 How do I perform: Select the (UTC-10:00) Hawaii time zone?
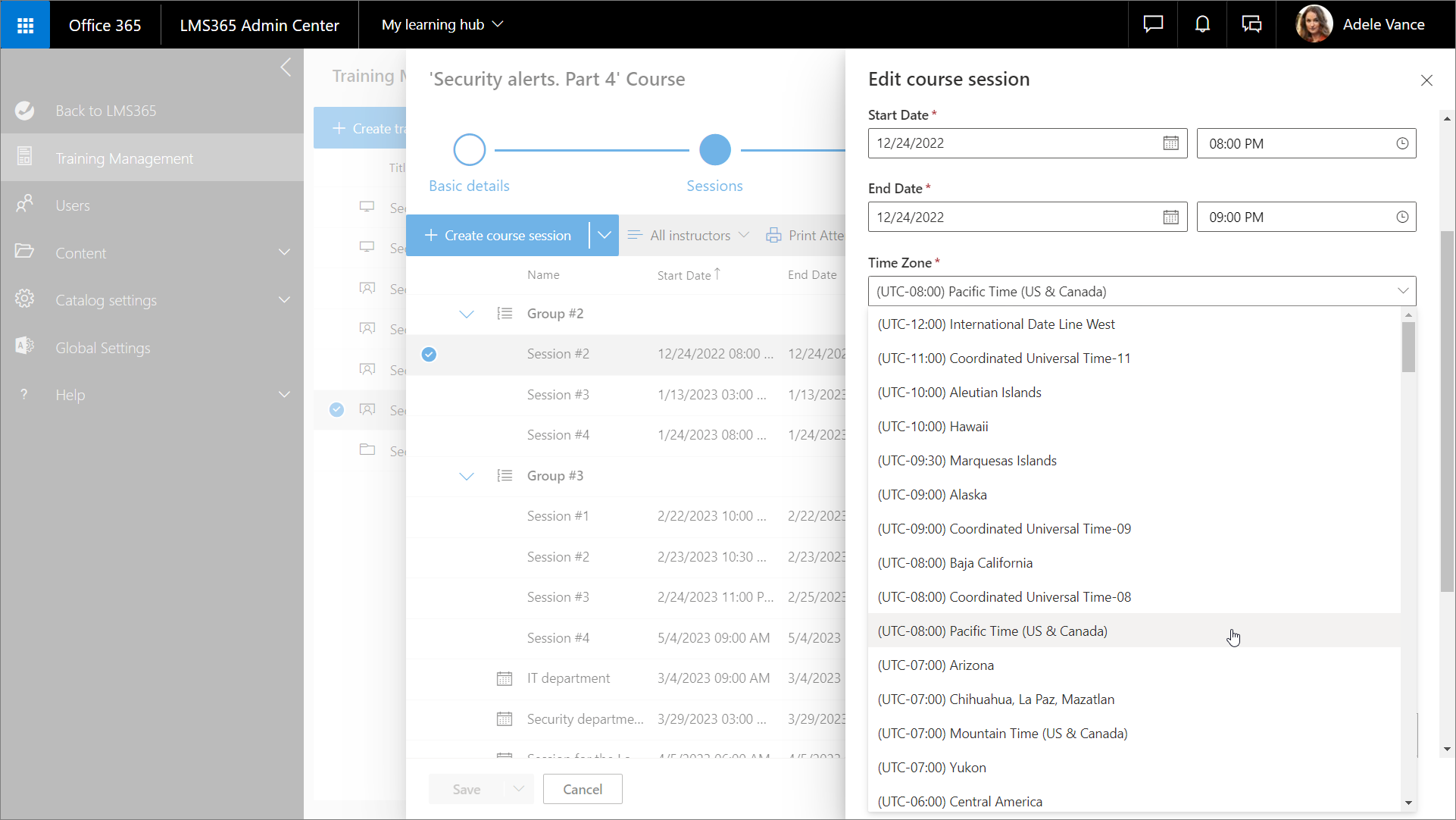coord(932,427)
